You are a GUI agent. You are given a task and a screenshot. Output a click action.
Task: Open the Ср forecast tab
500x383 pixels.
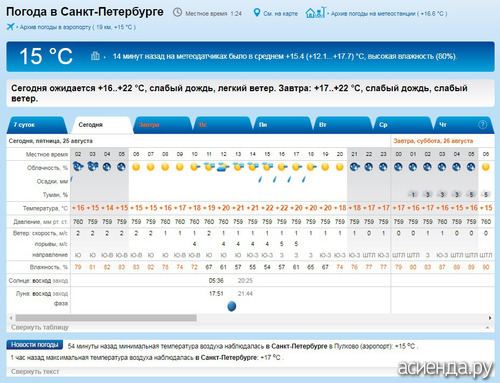tap(403, 125)
